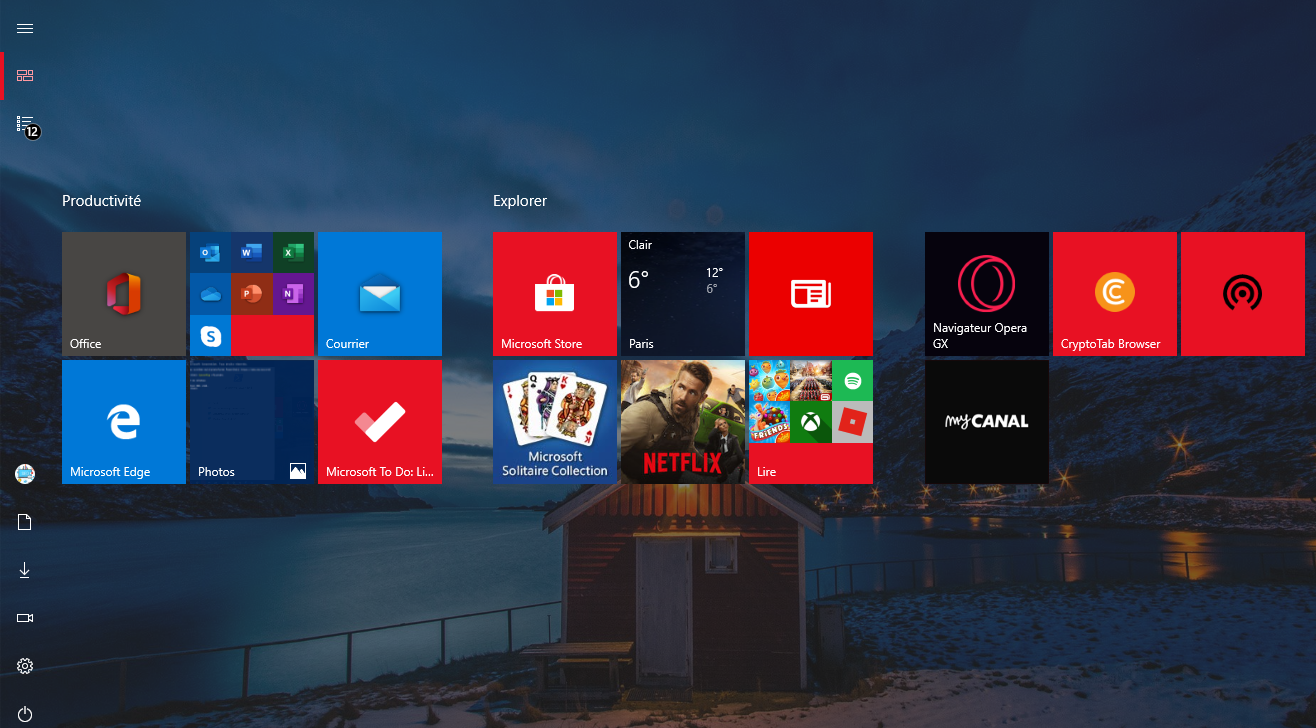1316x728 pixels.
Task: Open the Courrier mail tile
Action: click(380, 294)
